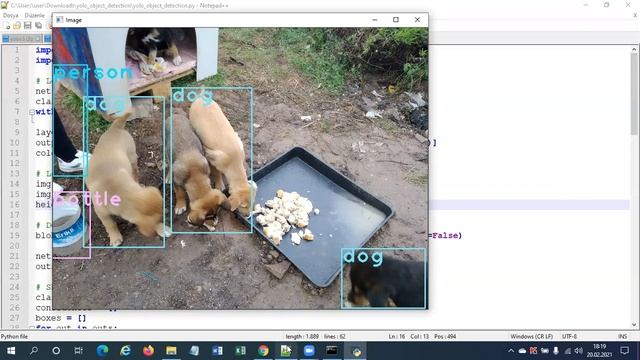The height and width of the screenshot is (360, 640).
Task: Open Zoom from the taskbar
Action: (309, 351)
